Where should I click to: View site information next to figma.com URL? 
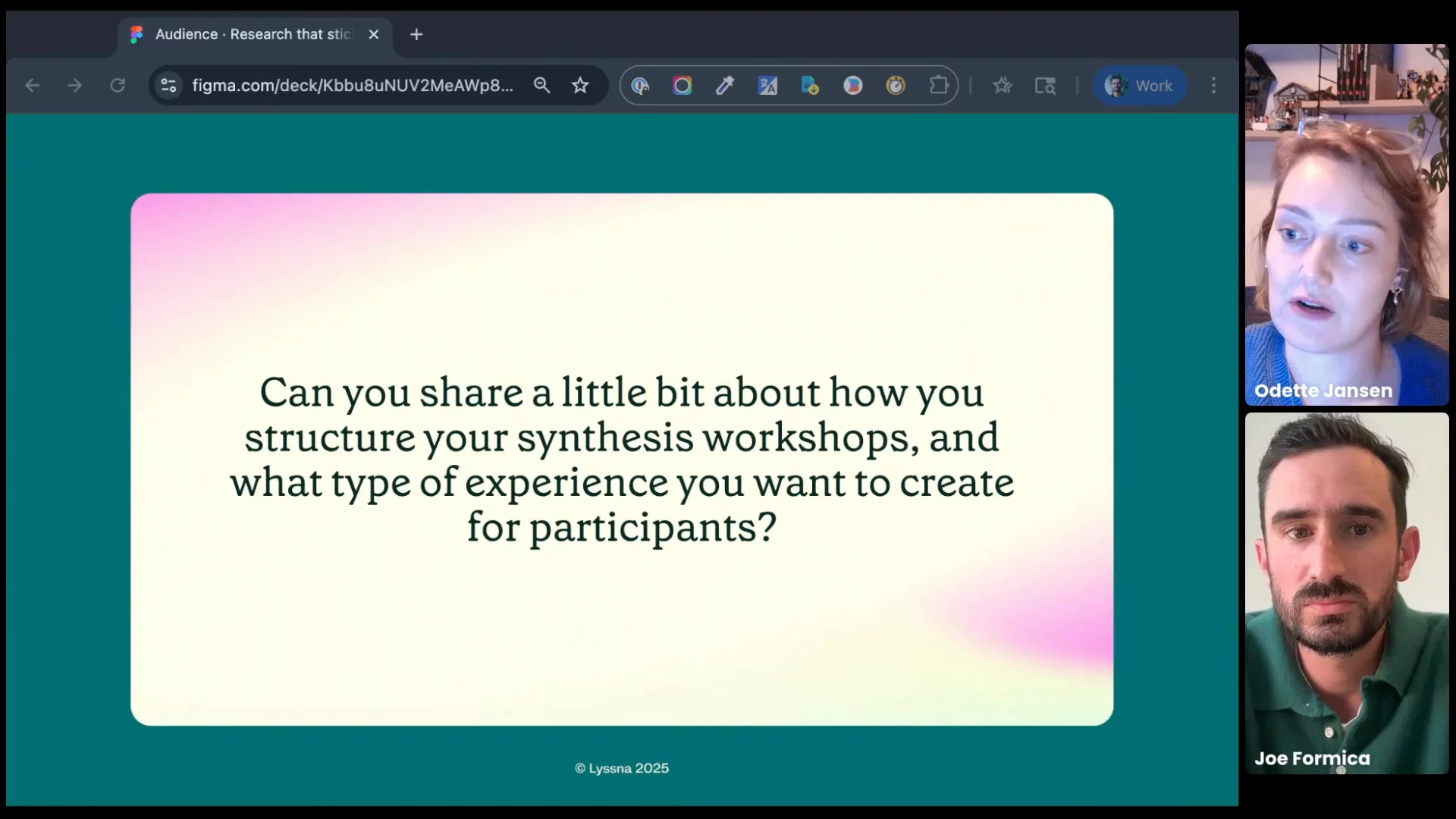pos(168,86)
